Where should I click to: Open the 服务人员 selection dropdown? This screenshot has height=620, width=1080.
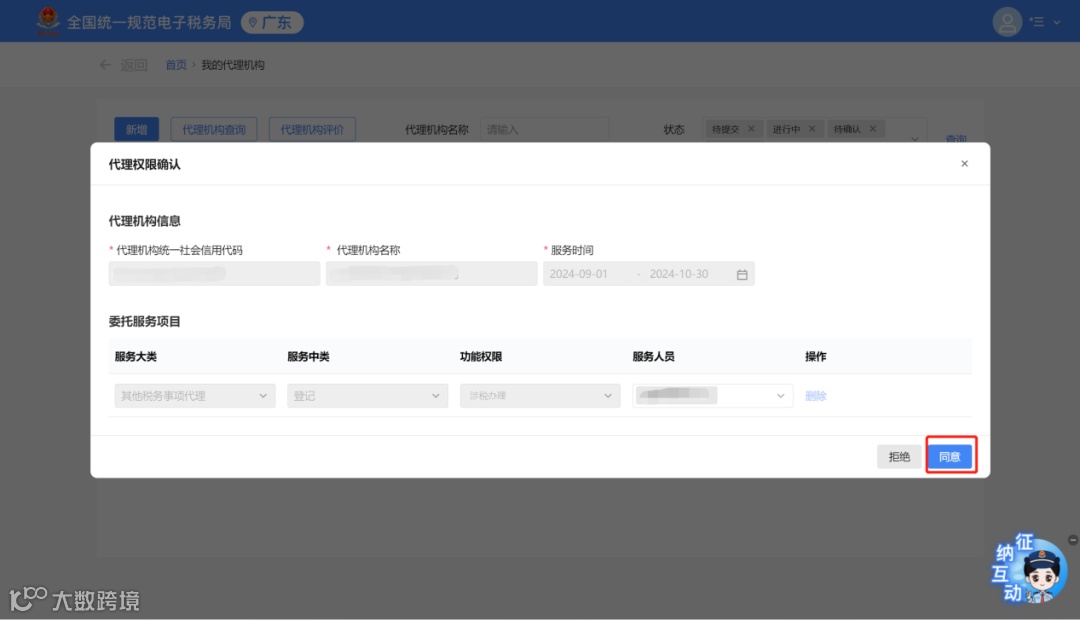click(x=712, y=395)
